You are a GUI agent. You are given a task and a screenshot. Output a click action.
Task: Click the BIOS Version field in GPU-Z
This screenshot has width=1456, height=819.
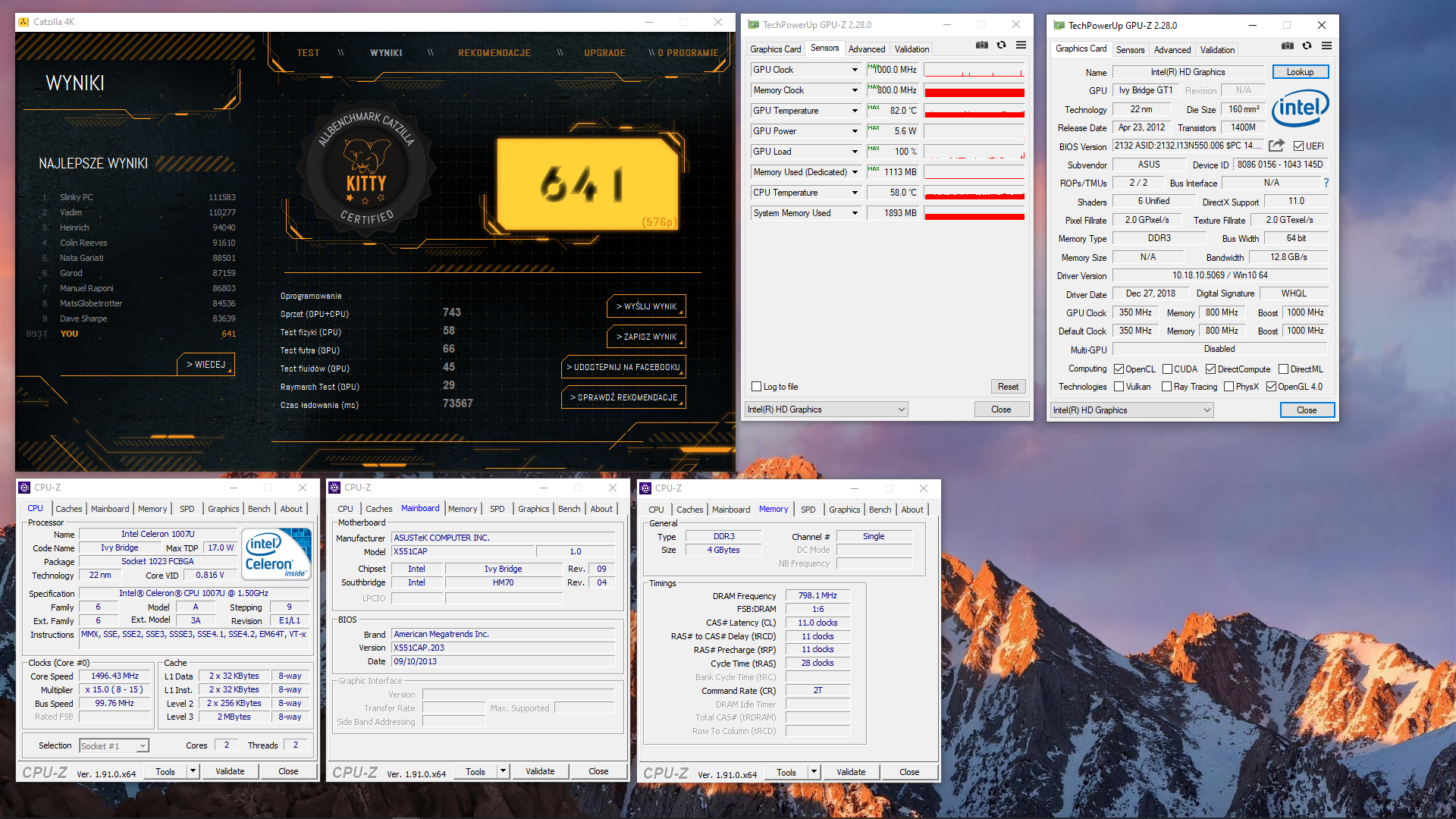1188,146
